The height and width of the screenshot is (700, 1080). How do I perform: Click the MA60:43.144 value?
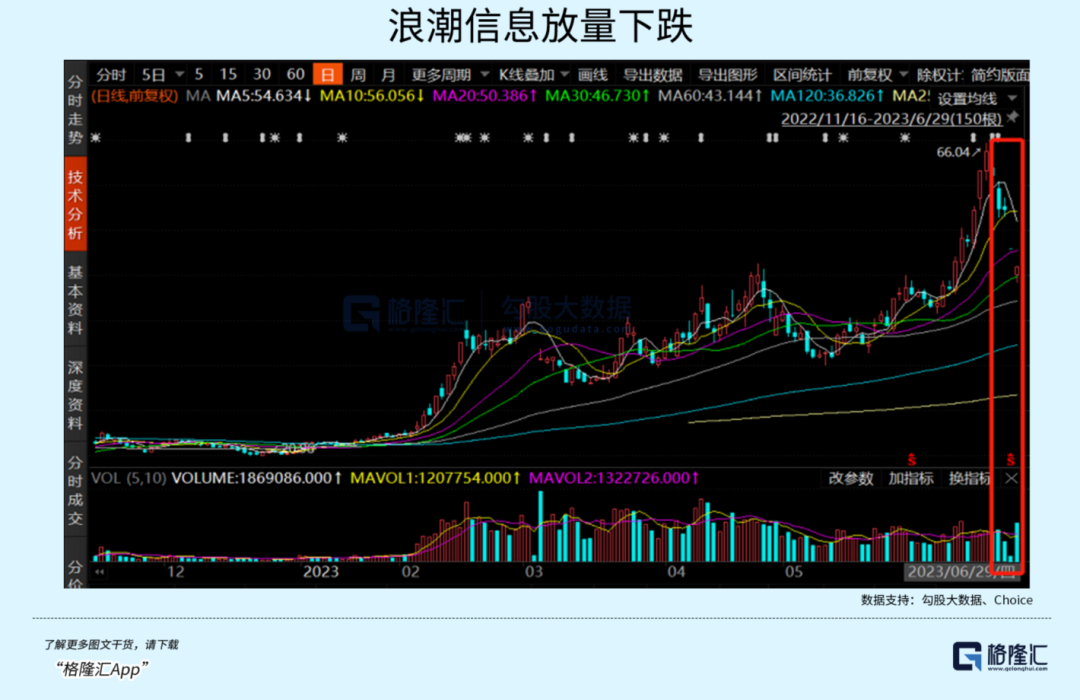pyautogui.click(x=710, y=96)
